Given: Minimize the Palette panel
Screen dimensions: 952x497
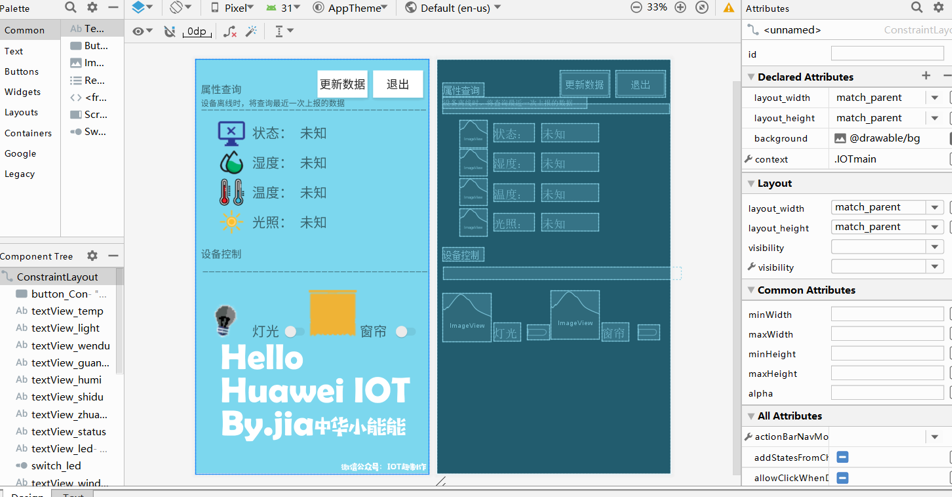Looking at the screenshot, I should [x=113, y=7].
